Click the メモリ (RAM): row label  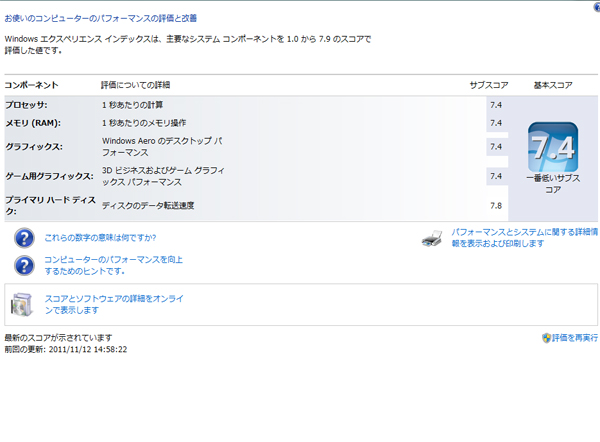[33, 123]
